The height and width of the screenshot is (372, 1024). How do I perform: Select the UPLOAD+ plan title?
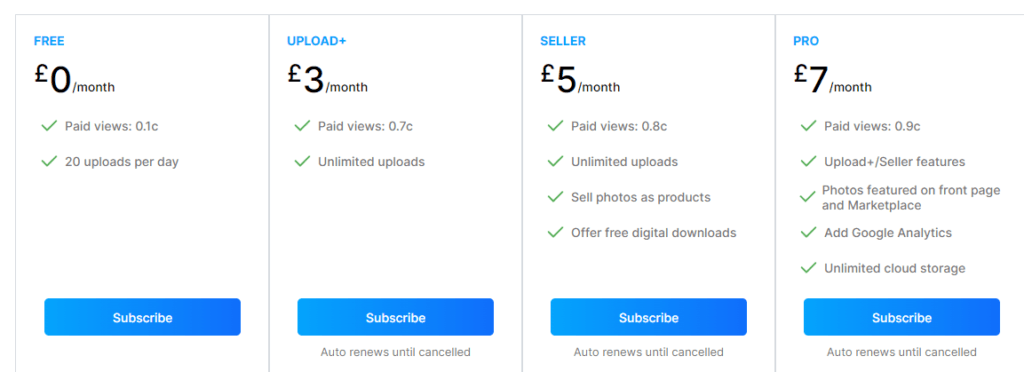pyautogui.click(x=317, y=41)
